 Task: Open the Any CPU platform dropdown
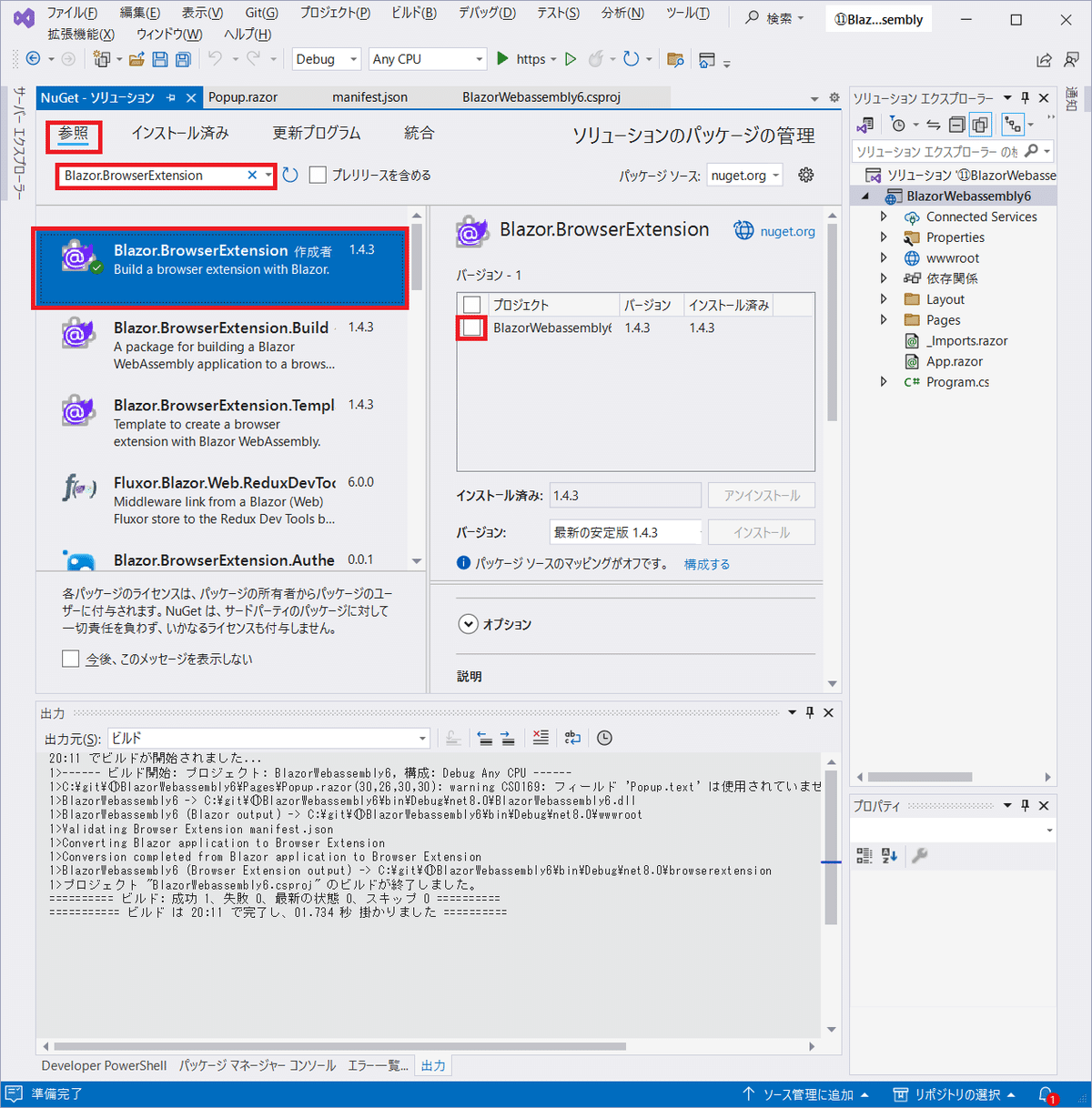tap(428, 59)
